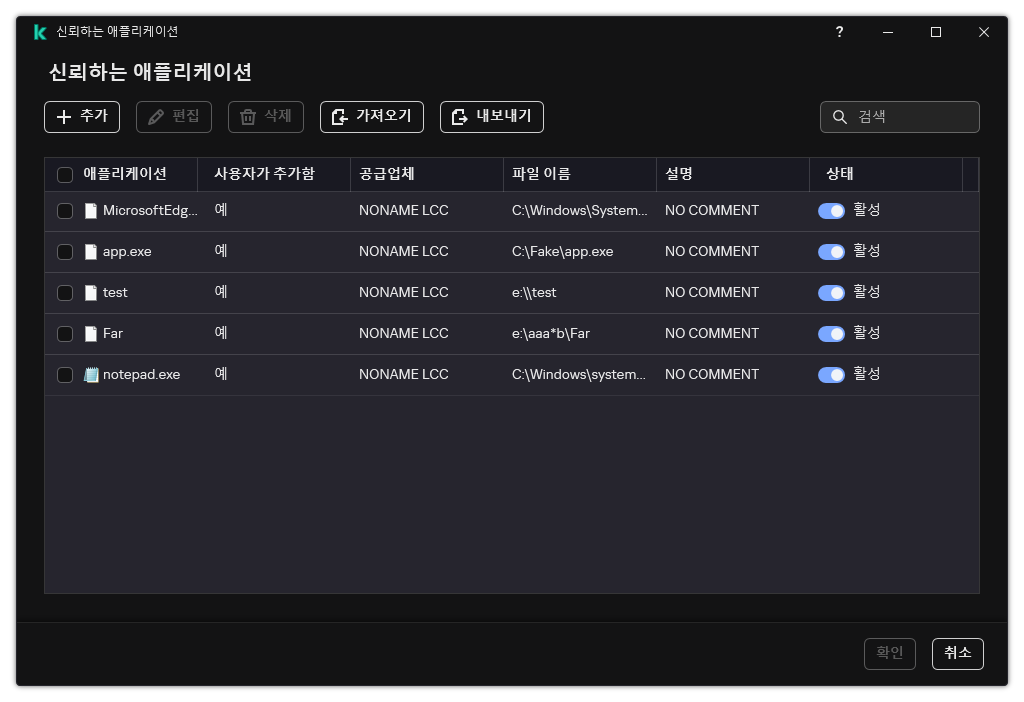Click the Export (내보내기) icon

pos(459,116)
